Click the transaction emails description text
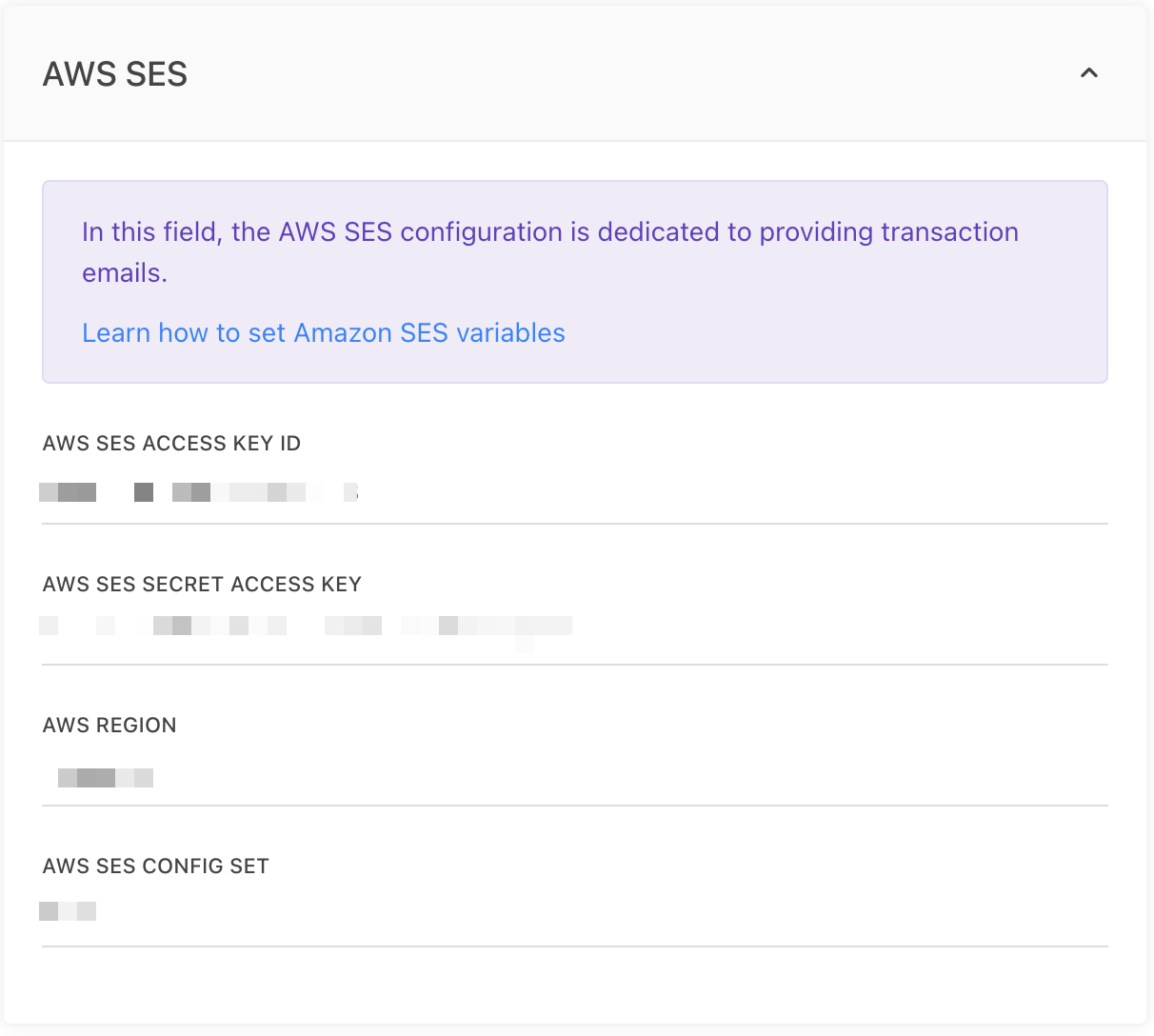This screenshot has height=1036, width=1154. click(549, 232)
